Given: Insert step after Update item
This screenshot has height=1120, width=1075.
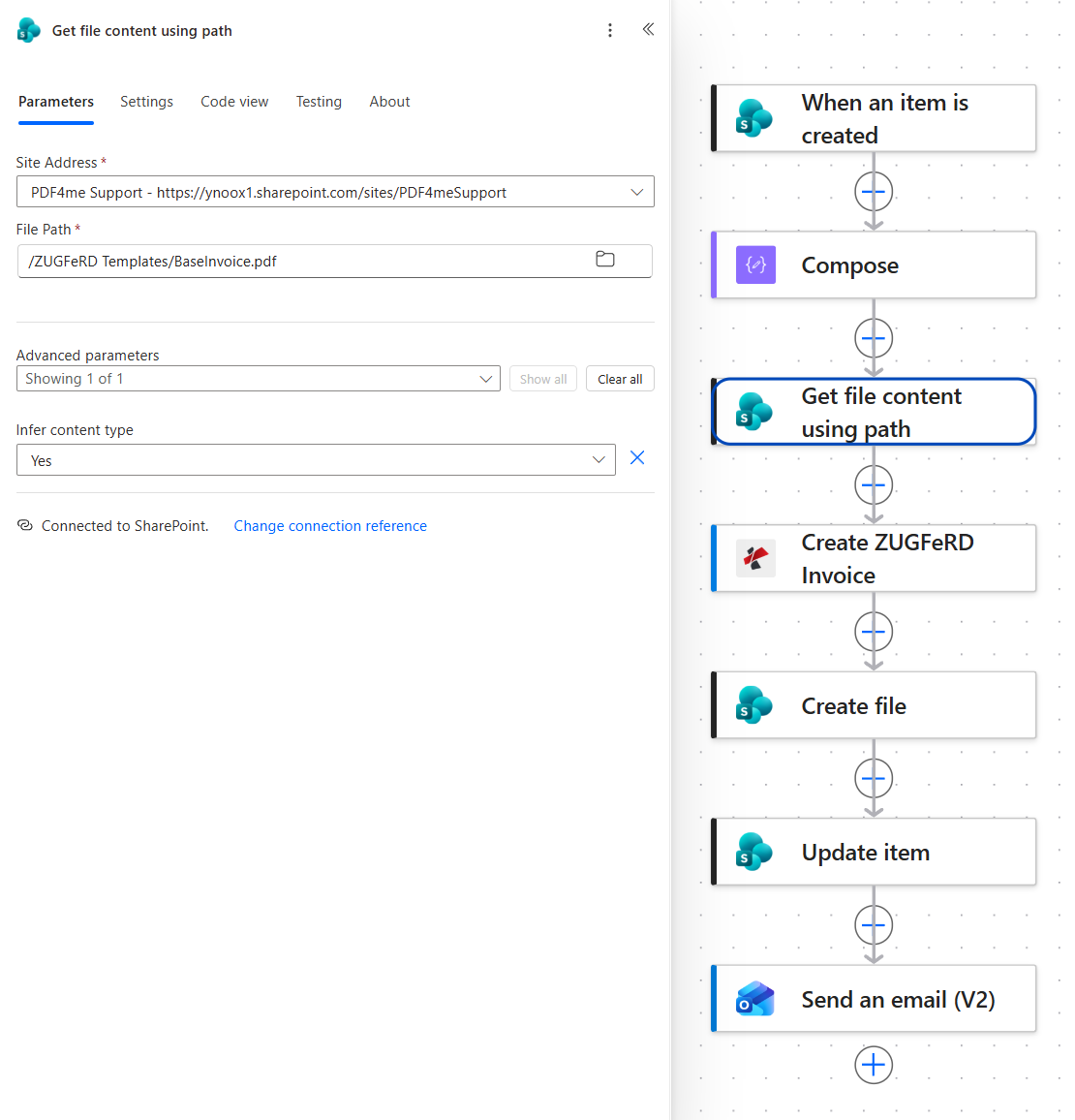Looking at the screenshot, I should click(873, 925).
